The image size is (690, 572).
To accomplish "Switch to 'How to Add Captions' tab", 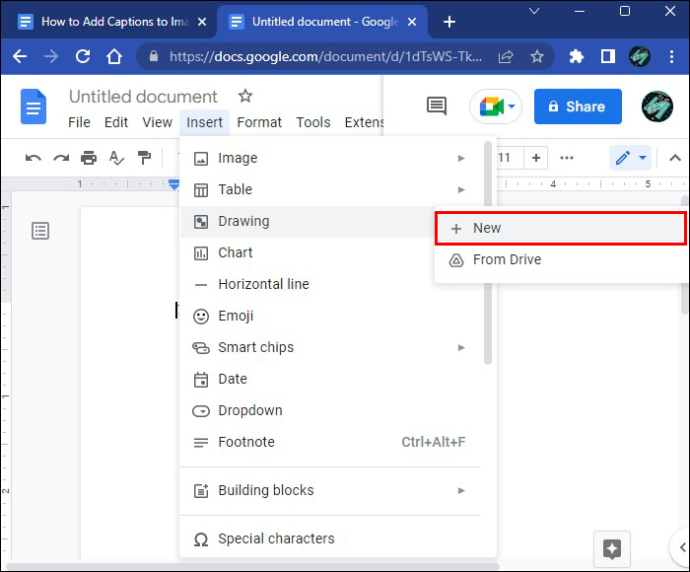I will point(107,22).
